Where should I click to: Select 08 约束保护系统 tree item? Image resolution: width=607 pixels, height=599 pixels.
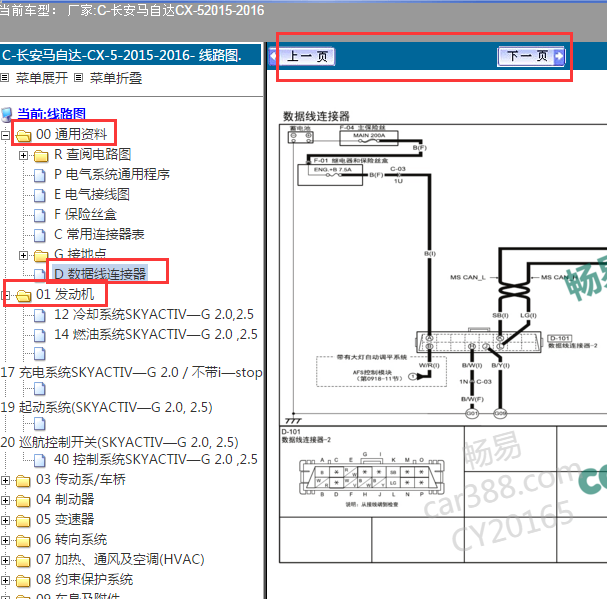click(84, 580)
